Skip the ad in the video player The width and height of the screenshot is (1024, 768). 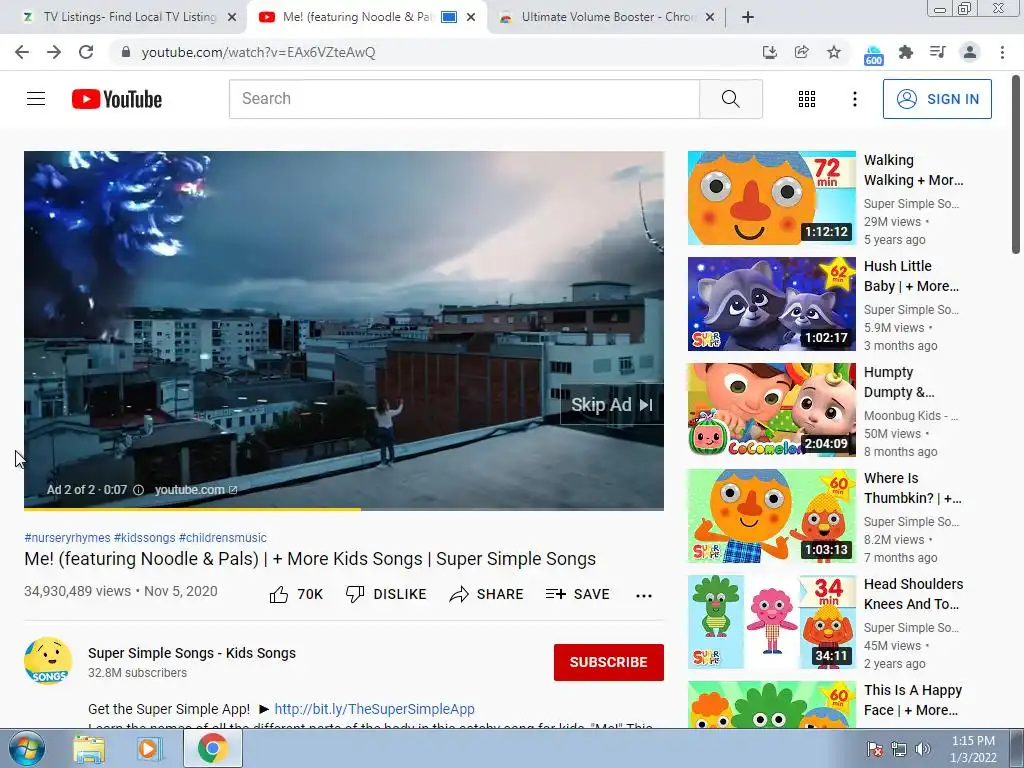coord(612,405)
